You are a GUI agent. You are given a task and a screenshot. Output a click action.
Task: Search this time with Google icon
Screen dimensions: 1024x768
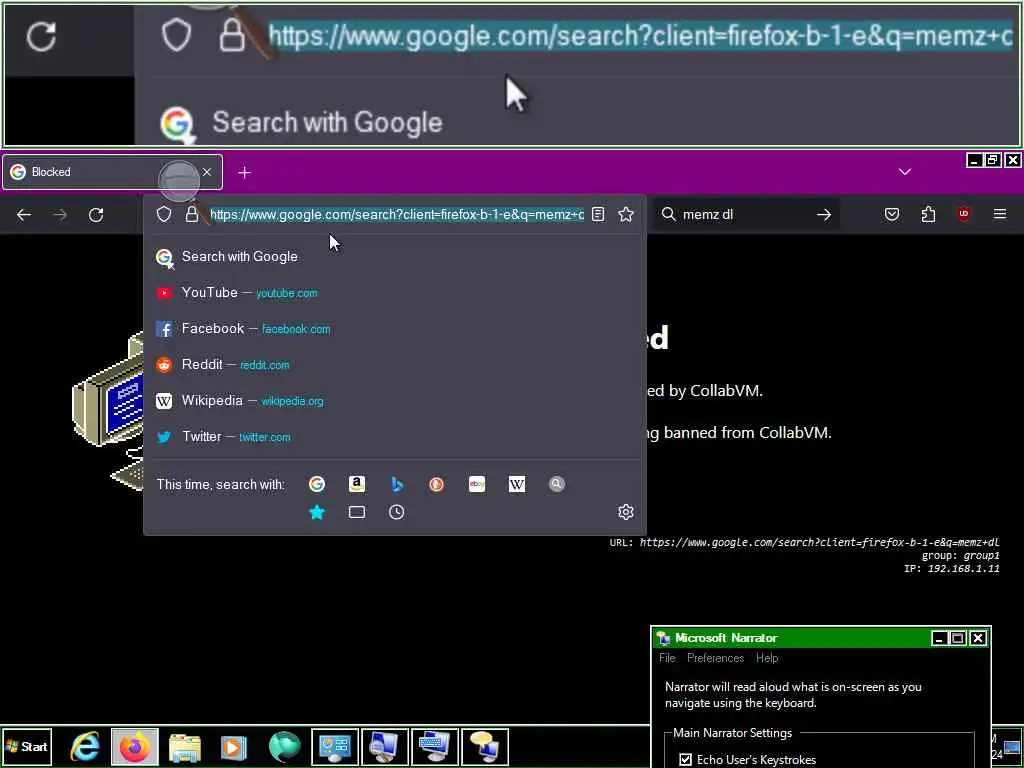coord(317,484)
